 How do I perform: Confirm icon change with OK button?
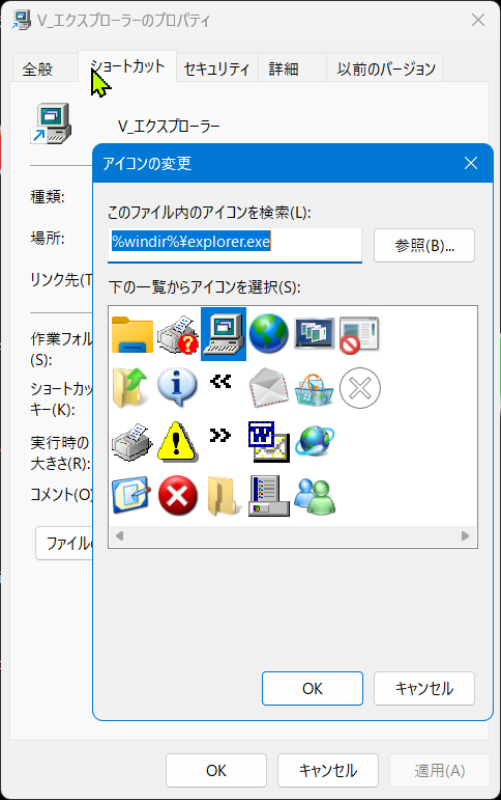(x=312, y=689)
